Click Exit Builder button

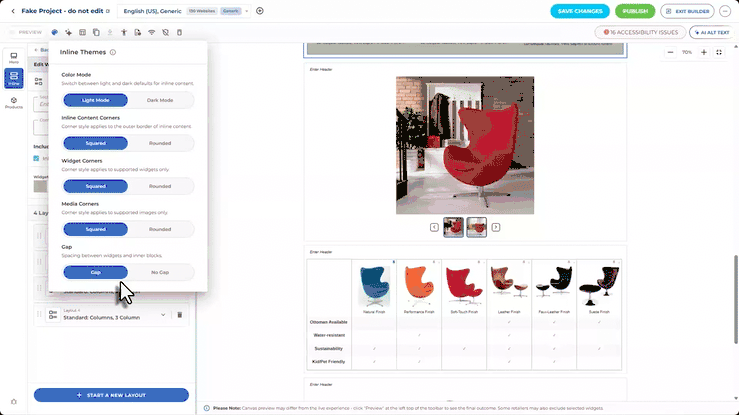click(687, 11)
